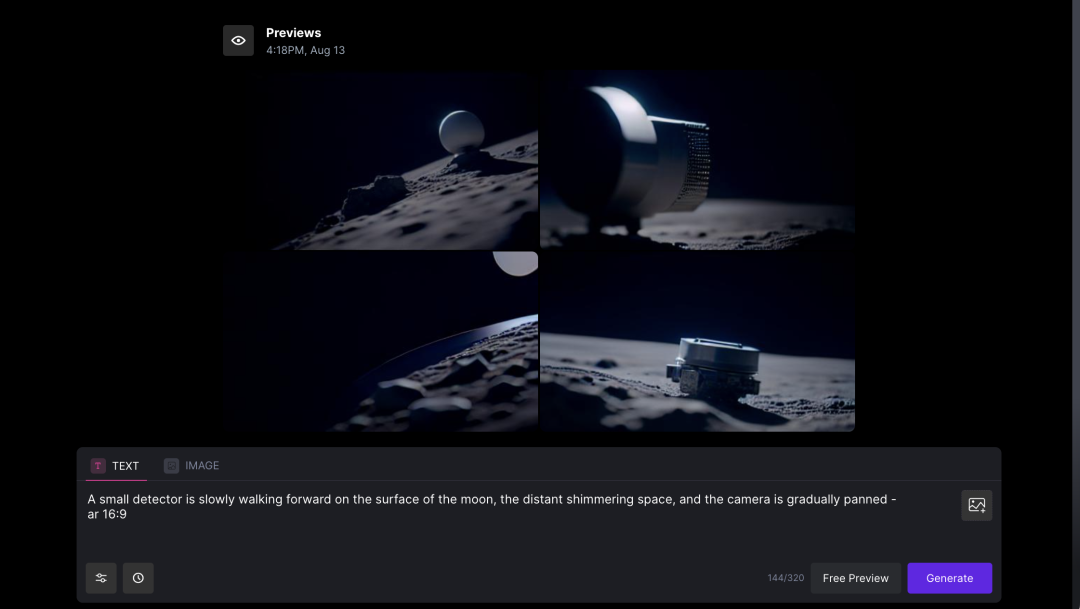This screenshot has height=609, width=1080.
Task: Click the add image icon beside prompt
Action: point(977,505)
